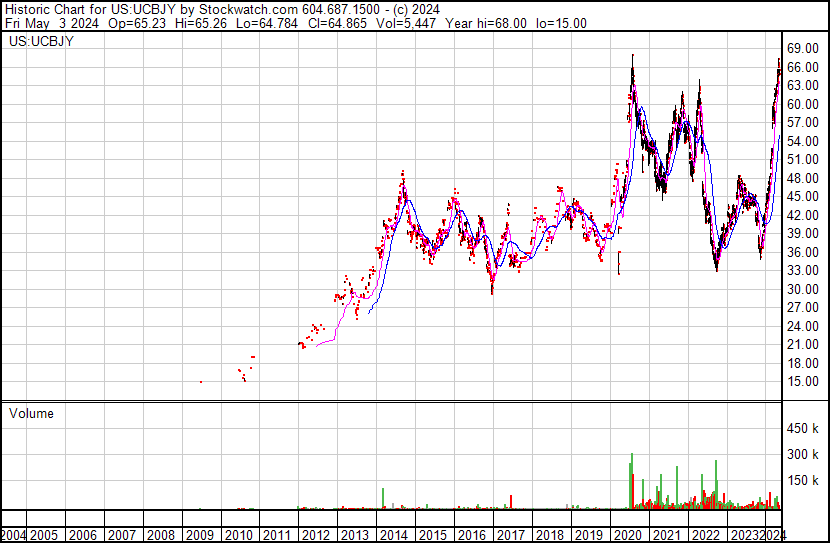Screen dimensions: 830x543
Task: Click the 450 k volume axis label
Action: [x=803, y=429]
